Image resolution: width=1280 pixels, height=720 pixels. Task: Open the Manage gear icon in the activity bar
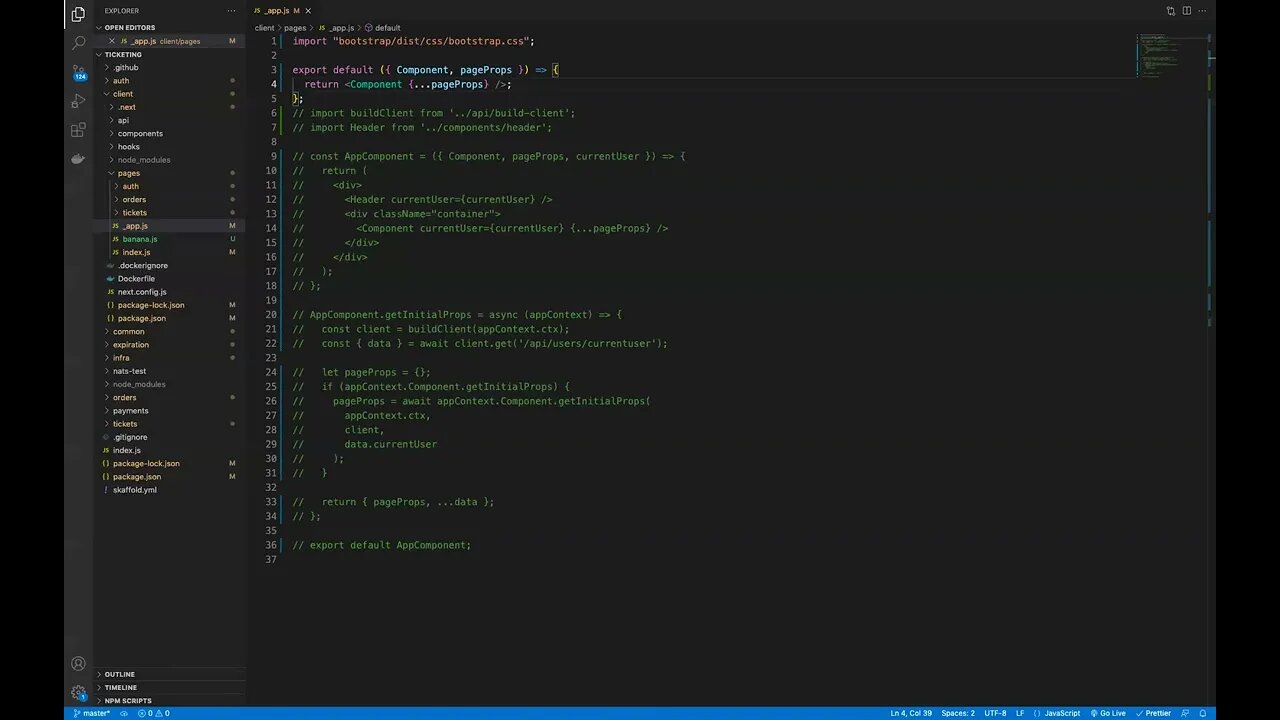78,692
